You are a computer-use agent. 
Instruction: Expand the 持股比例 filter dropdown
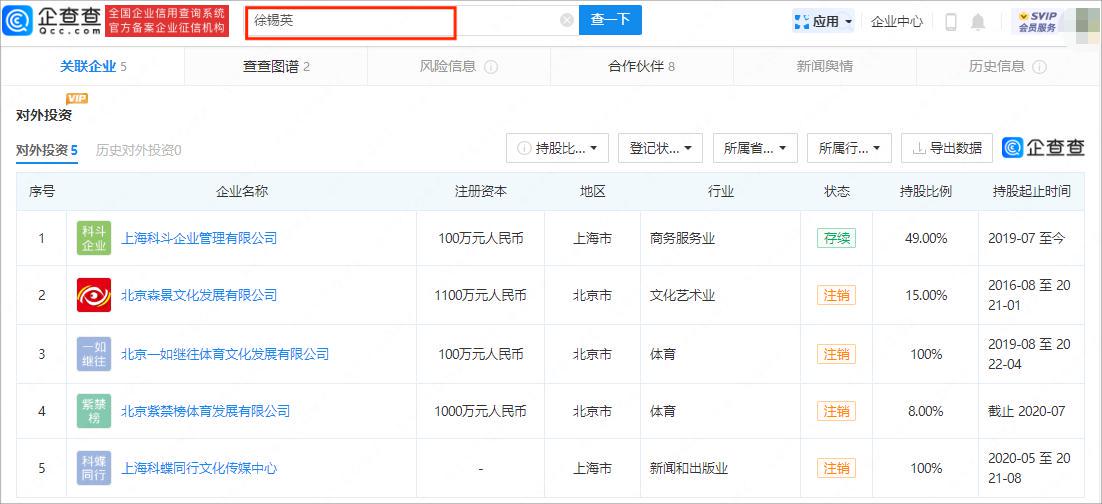point(558,148)
